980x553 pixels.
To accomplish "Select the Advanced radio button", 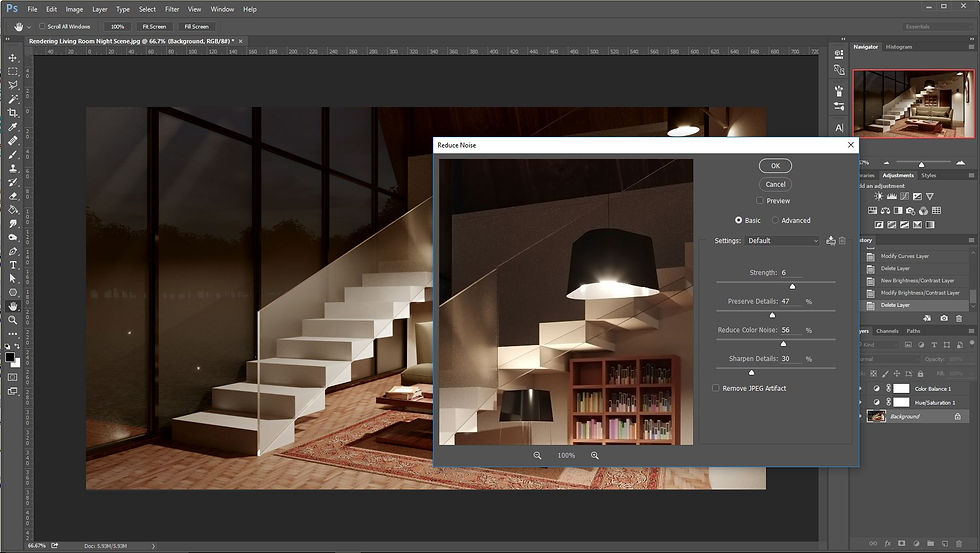I will pos(775,221).
